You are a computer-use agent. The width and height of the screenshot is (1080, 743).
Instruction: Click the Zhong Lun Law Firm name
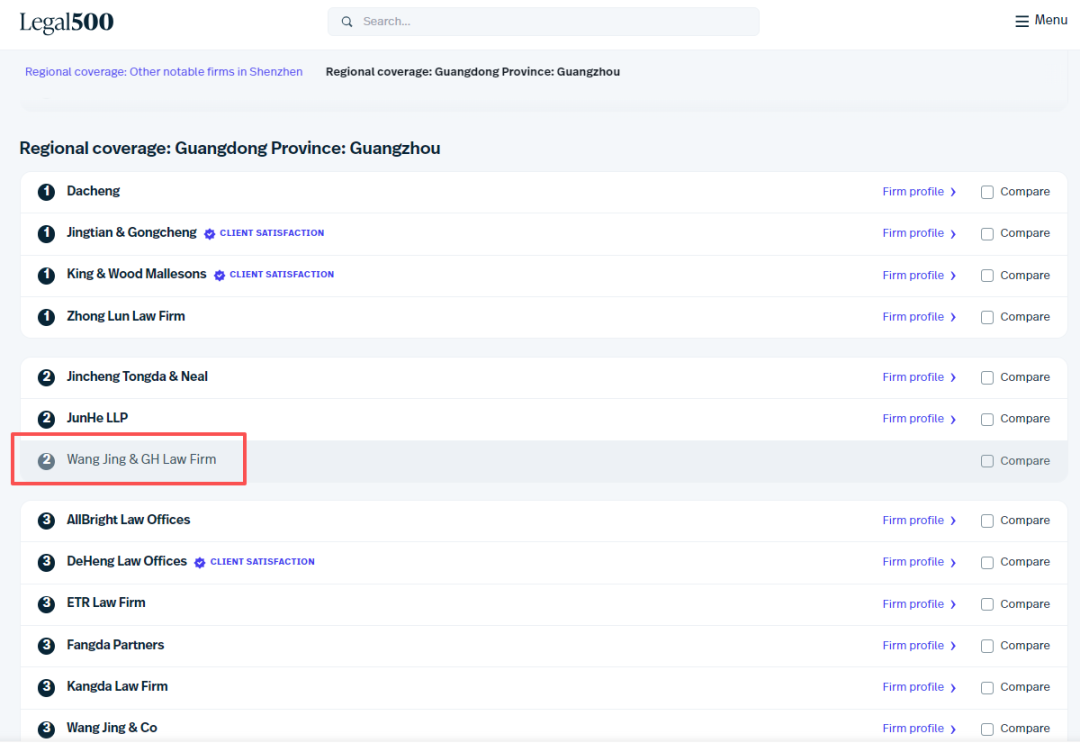[126, 316]
